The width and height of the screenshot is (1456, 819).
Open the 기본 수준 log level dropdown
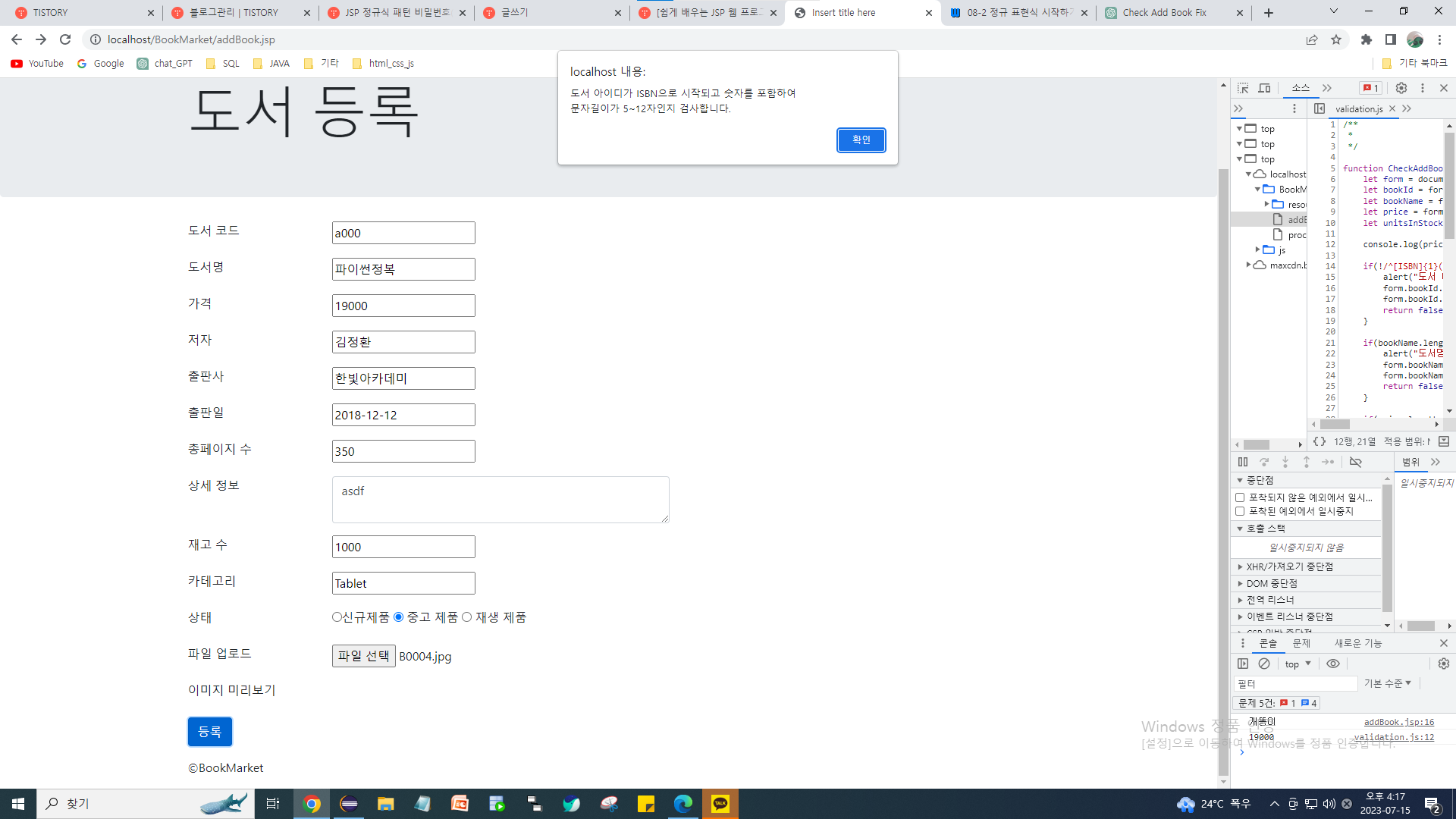tap(1388, 683)
